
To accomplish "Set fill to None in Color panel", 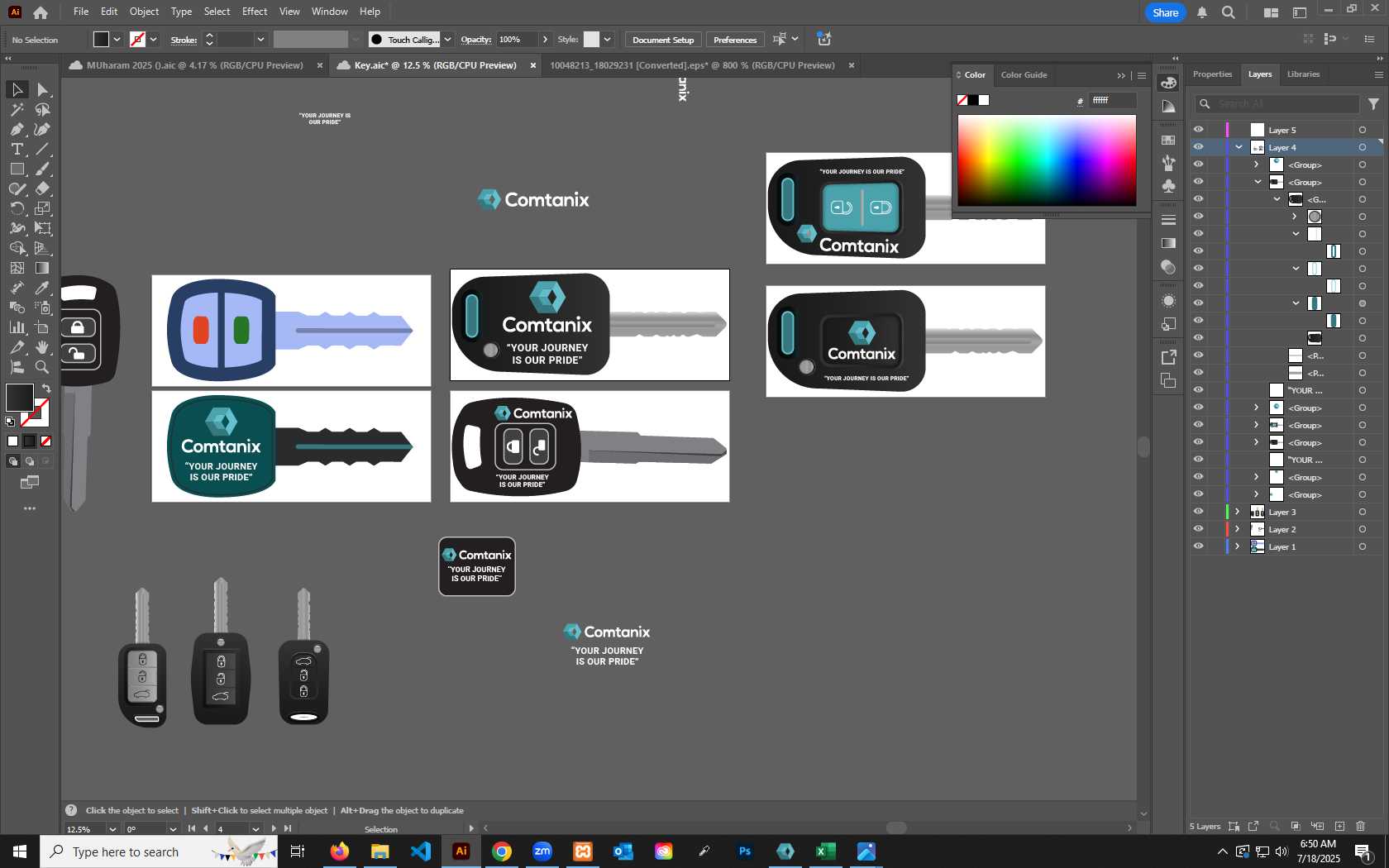I will [x=962, y=100].
